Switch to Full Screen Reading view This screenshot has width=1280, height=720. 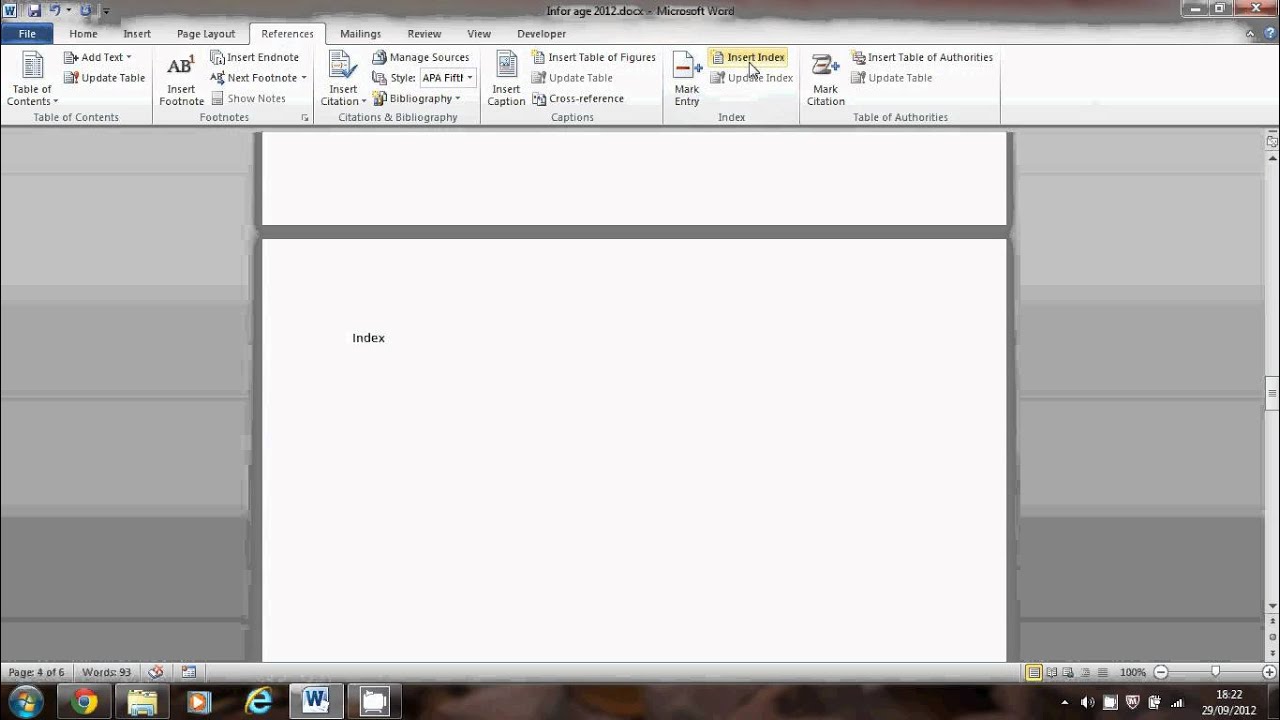tap(1052, 673)
